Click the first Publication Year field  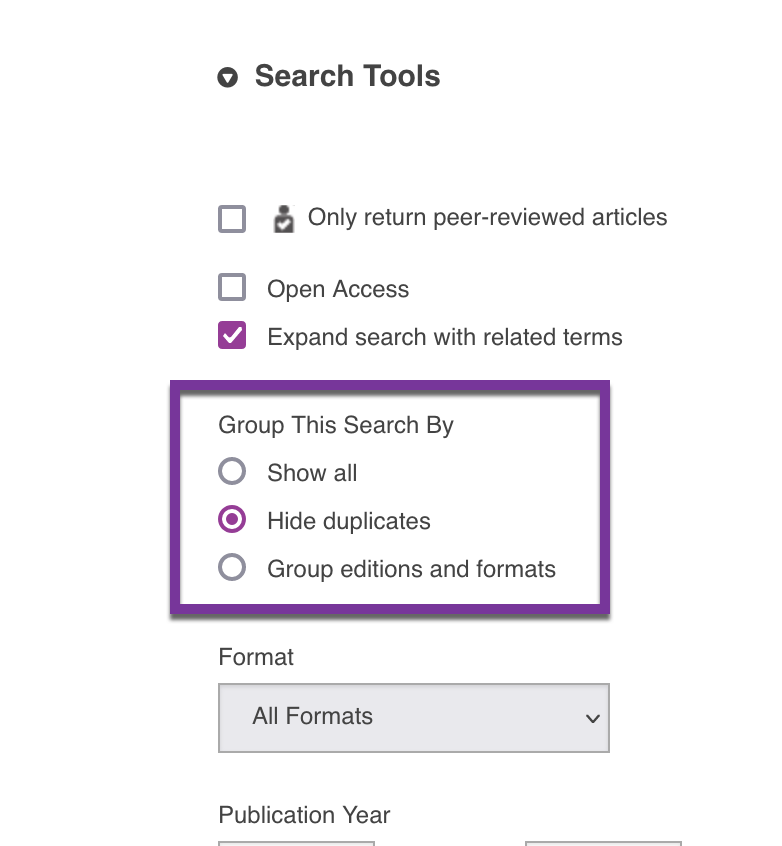296,843
